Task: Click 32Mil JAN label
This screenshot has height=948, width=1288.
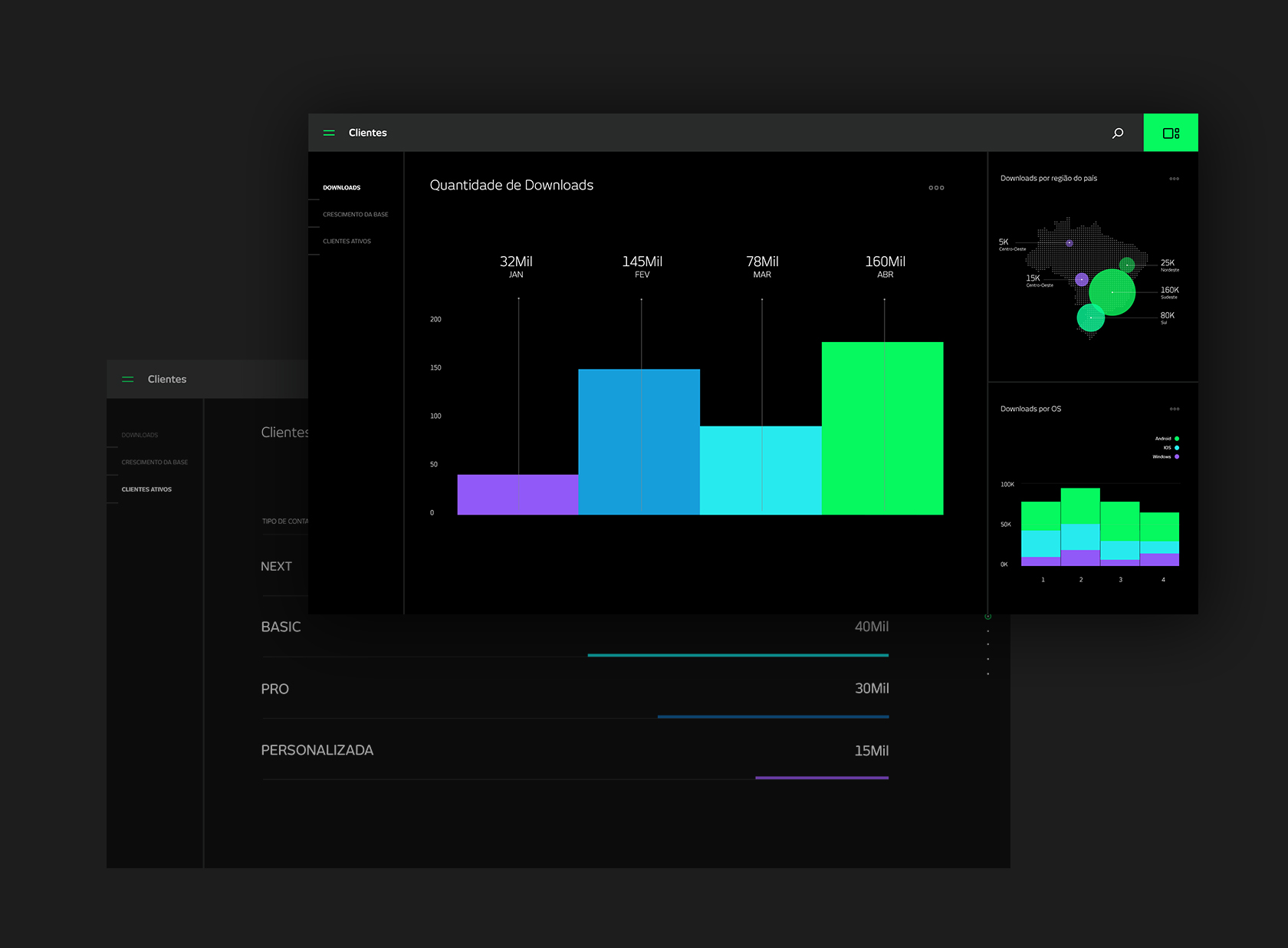Action: 516,266
